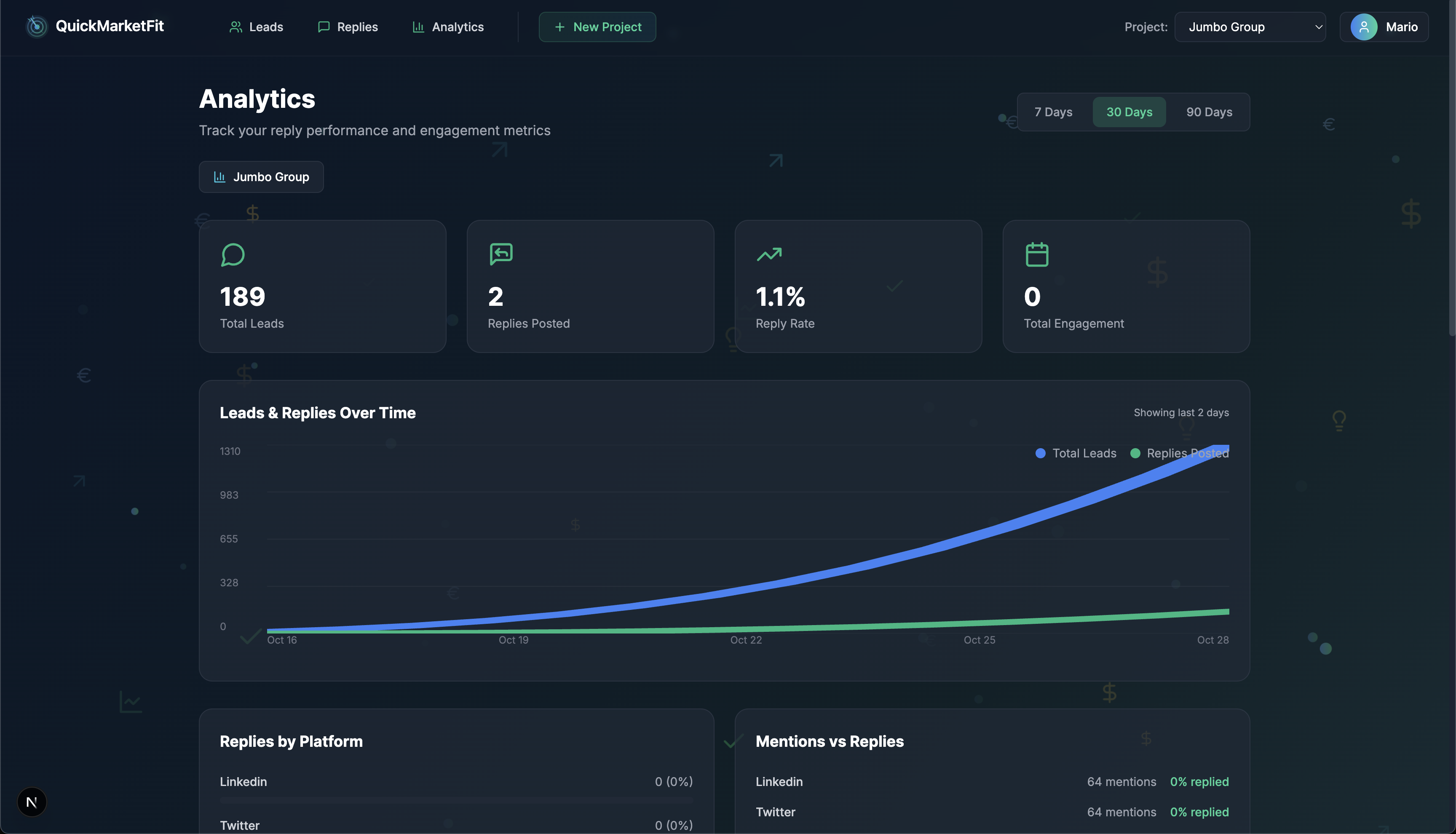Click bar chart icon in Jumbo Group chip
The width and height of the screenshot is (1456, 834).
219,177
